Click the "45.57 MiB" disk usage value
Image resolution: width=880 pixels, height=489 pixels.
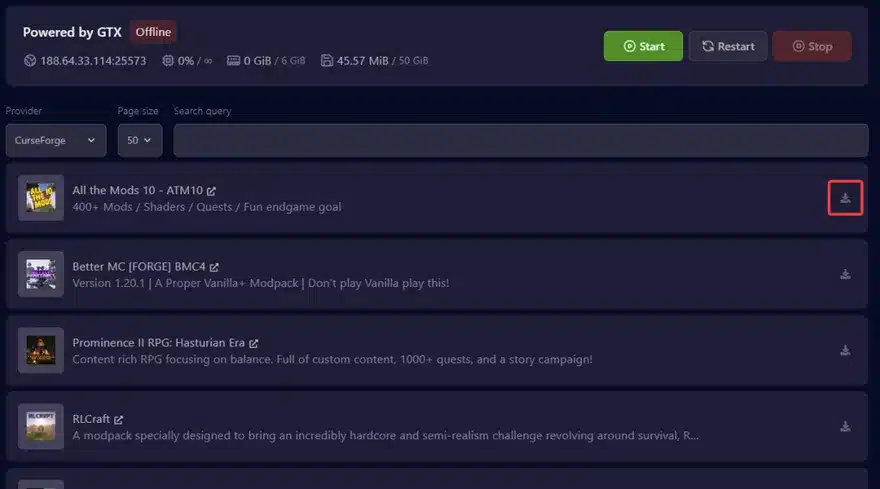pyautogui.click(x=363, y=61)
